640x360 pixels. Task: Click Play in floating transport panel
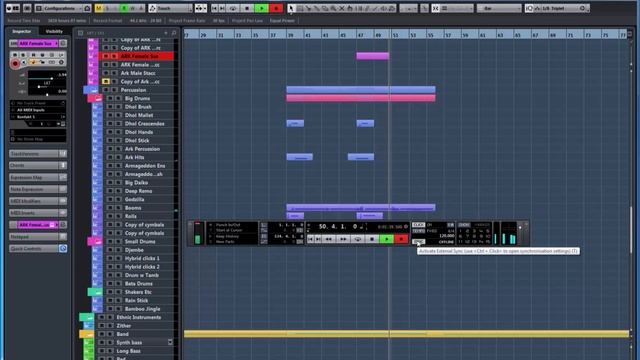(x=386, y=239)
